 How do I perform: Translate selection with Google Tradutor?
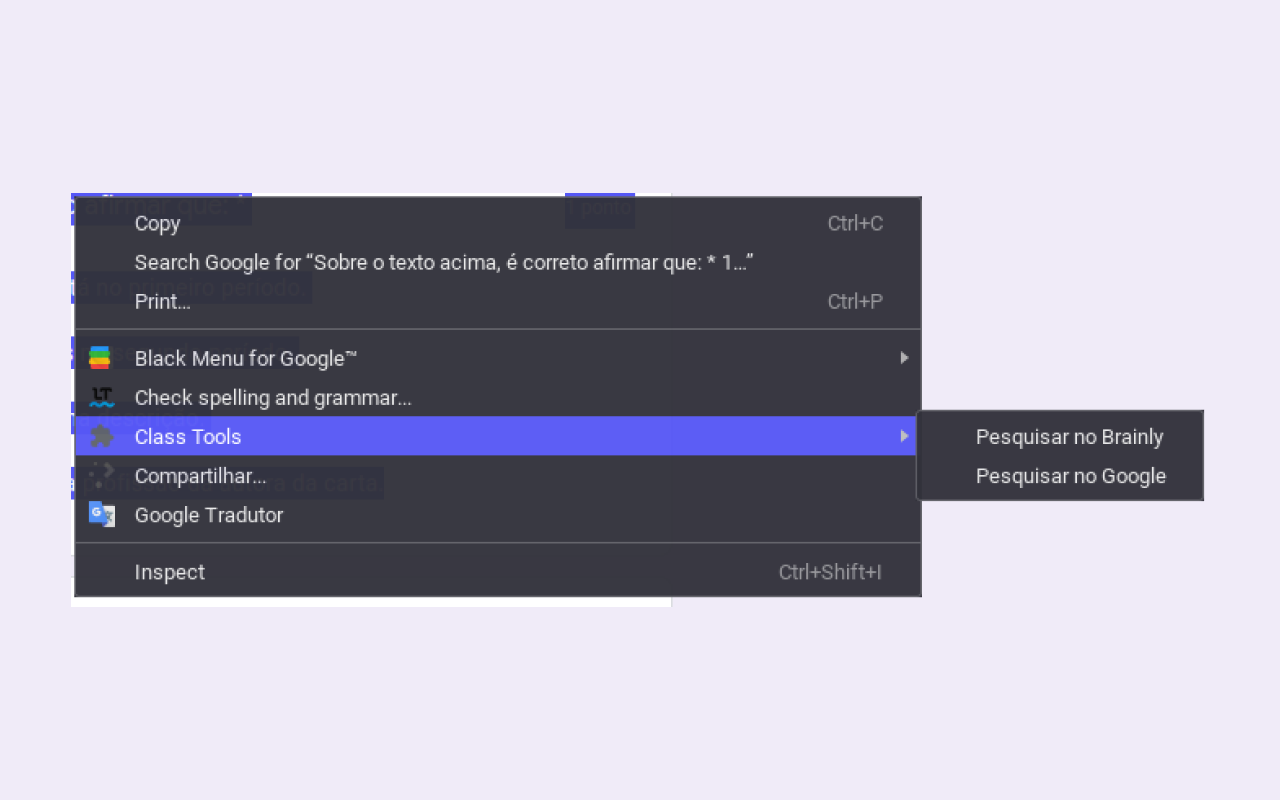point(209,514)
